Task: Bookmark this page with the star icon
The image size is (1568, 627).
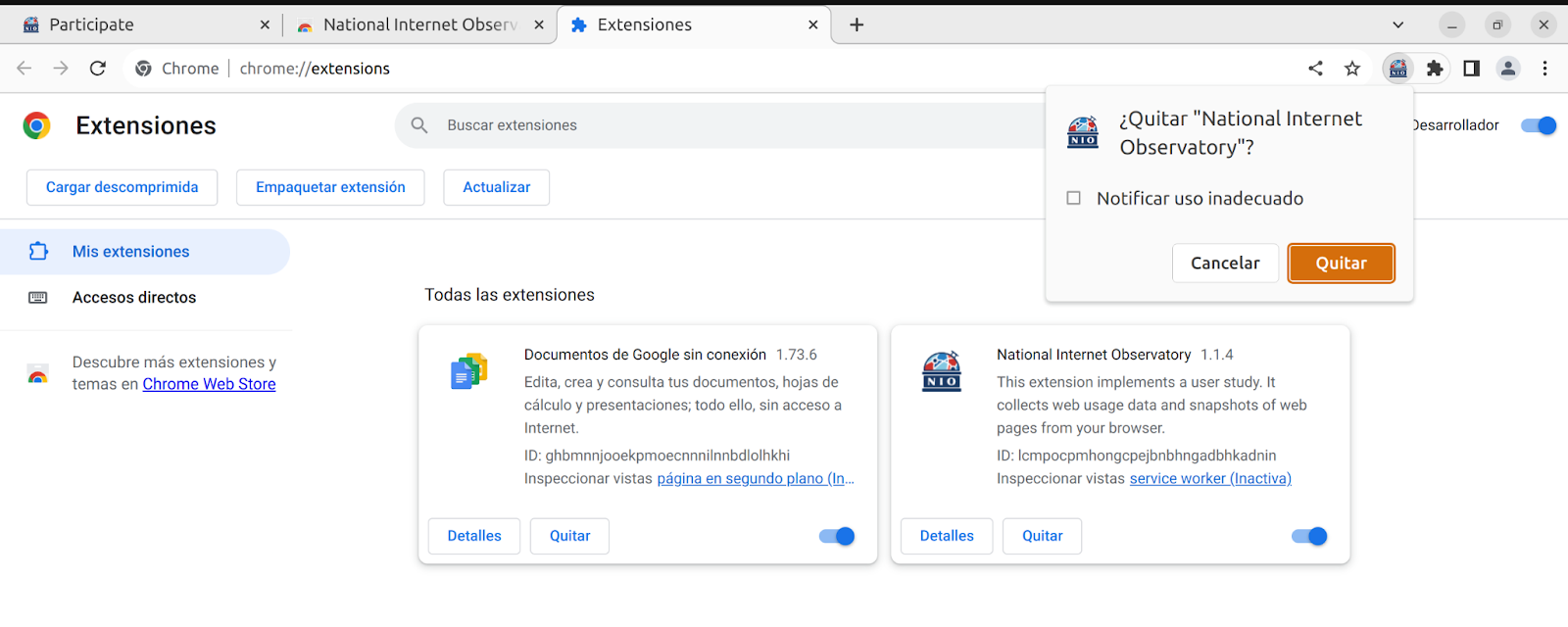Action: [x=1352, y=69]
